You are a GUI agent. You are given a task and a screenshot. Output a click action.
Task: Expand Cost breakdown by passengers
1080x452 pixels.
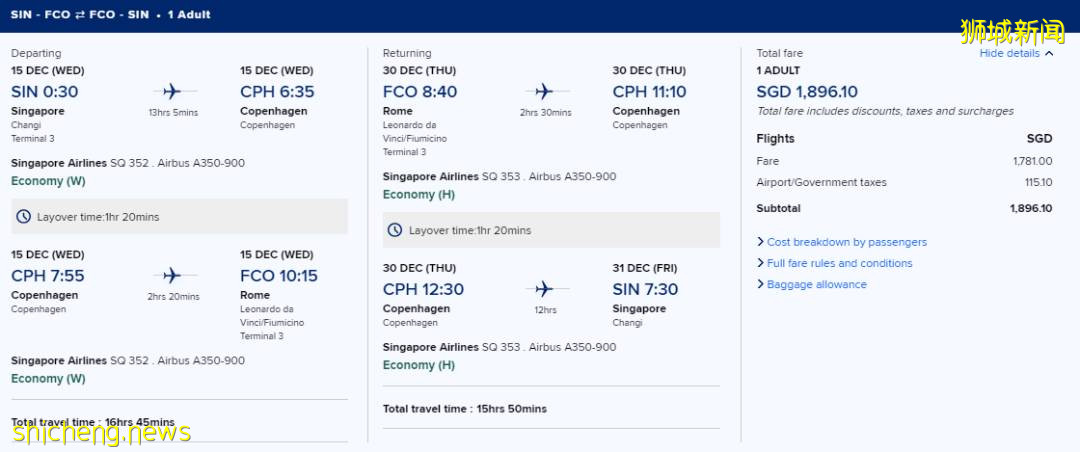point(846,242)
